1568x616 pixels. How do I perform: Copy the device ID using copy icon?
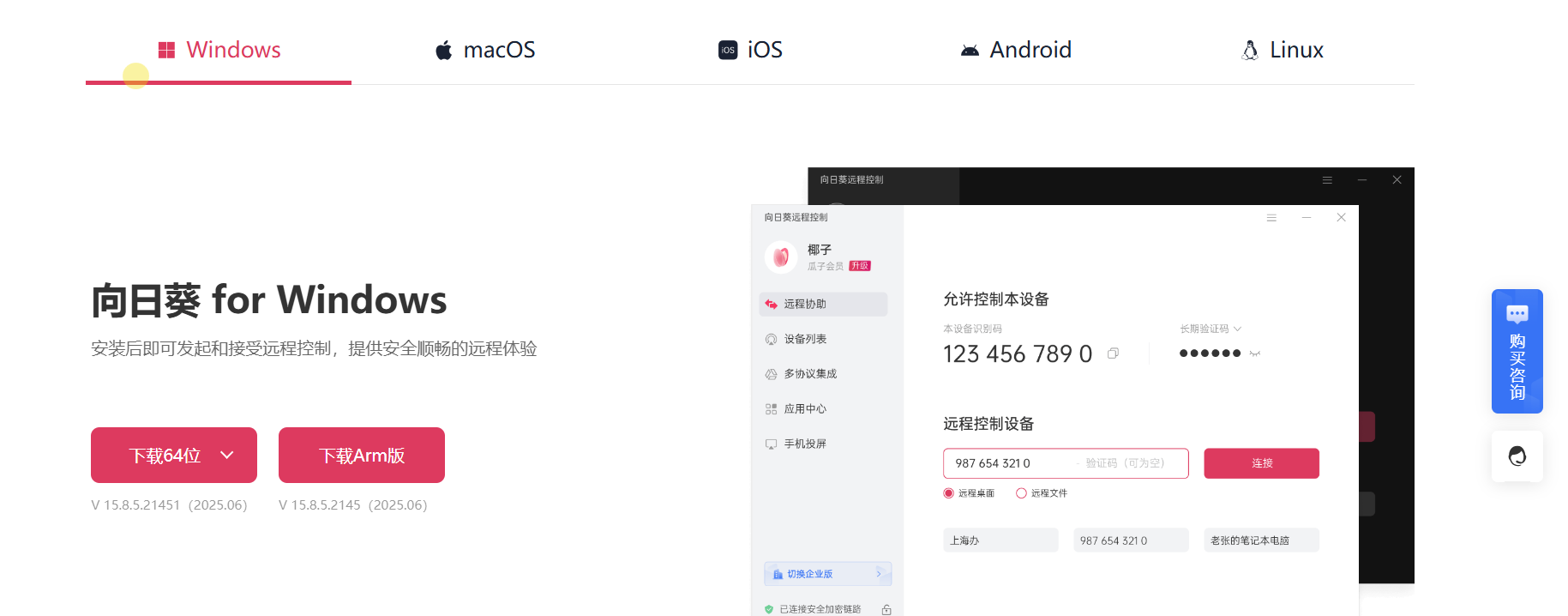pyautogui.click(x=1113, y=353)
